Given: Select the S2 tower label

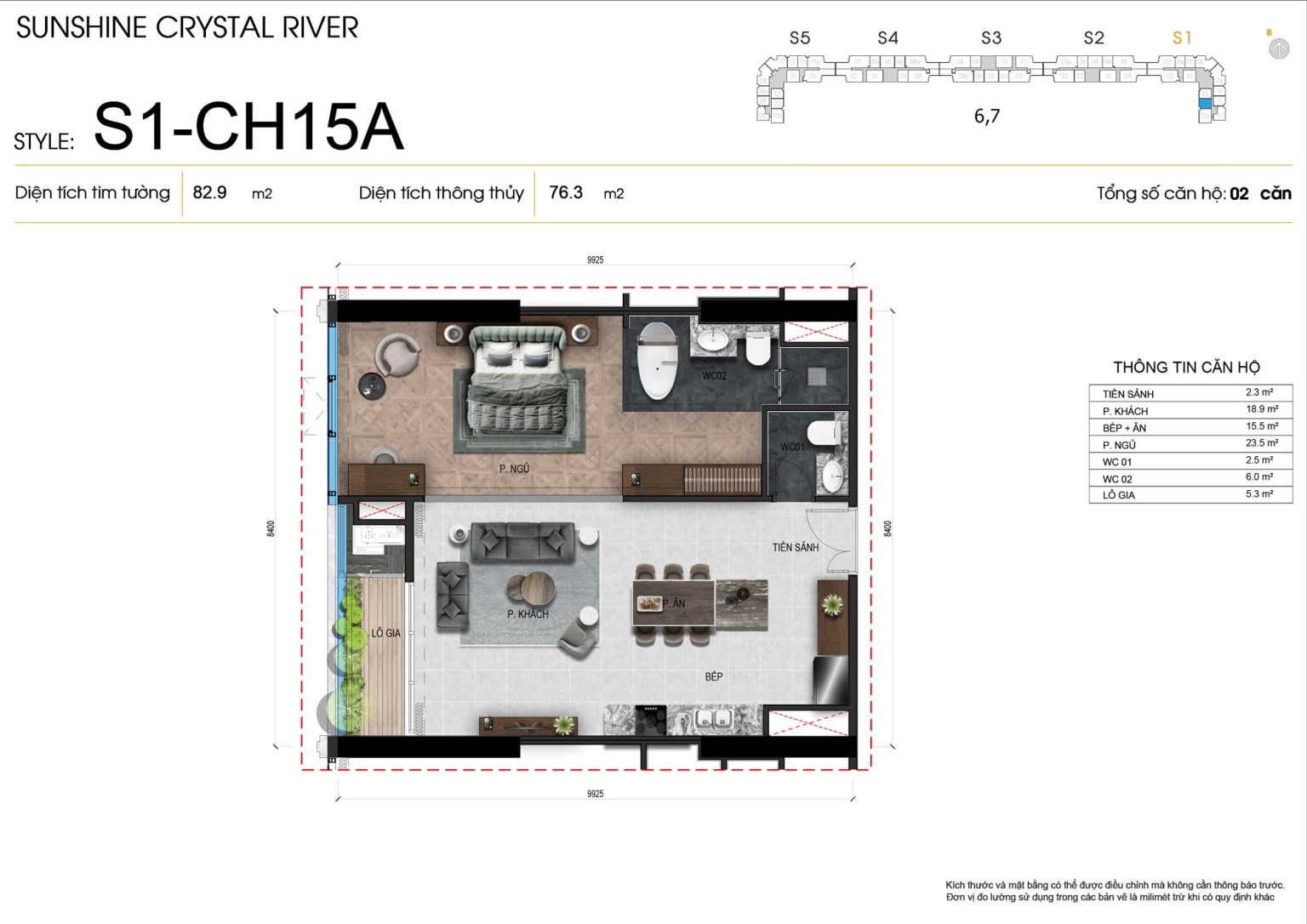Looking at the screenshot, I should click(1094, 37).
